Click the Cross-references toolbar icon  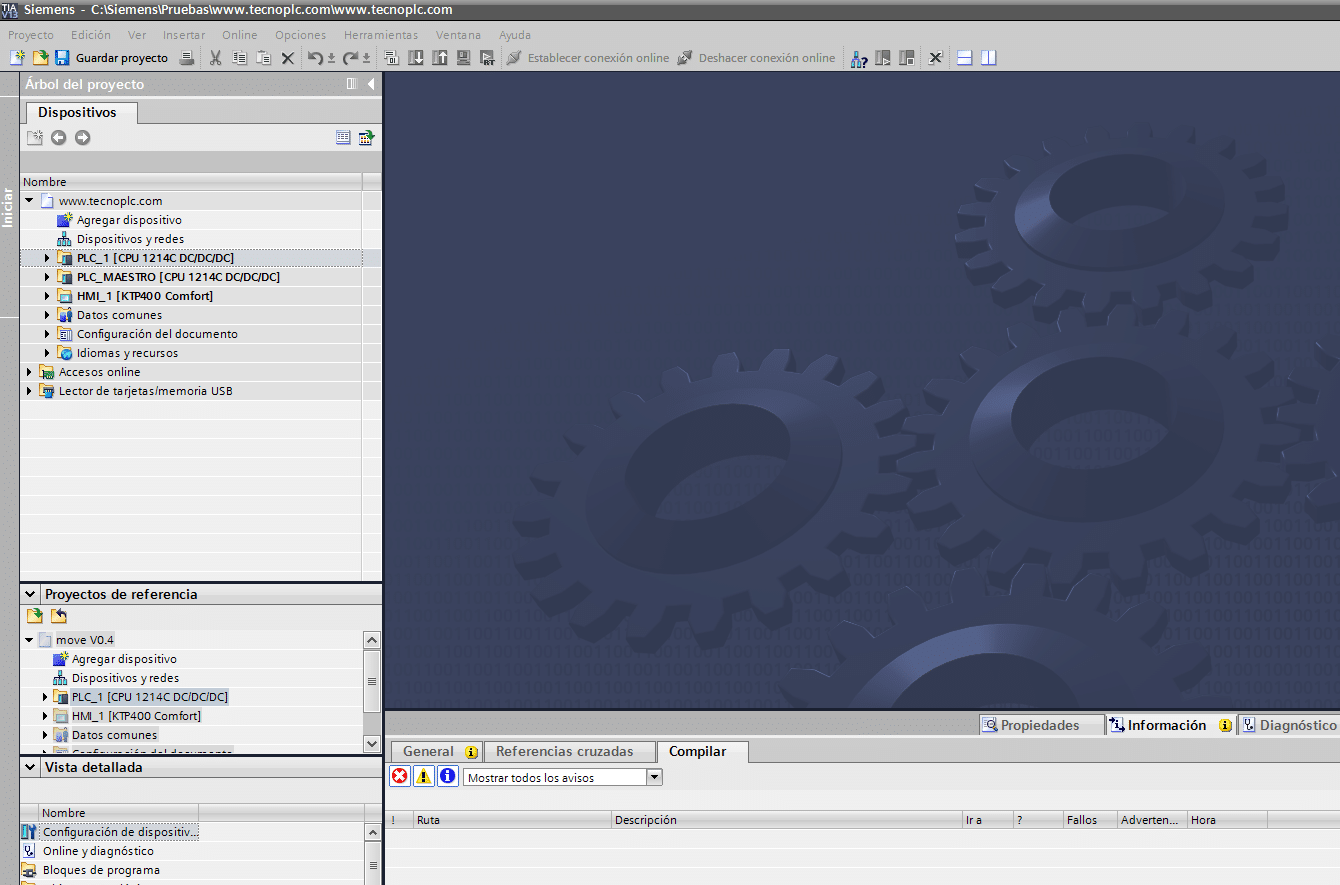click(x=935, y=58)
